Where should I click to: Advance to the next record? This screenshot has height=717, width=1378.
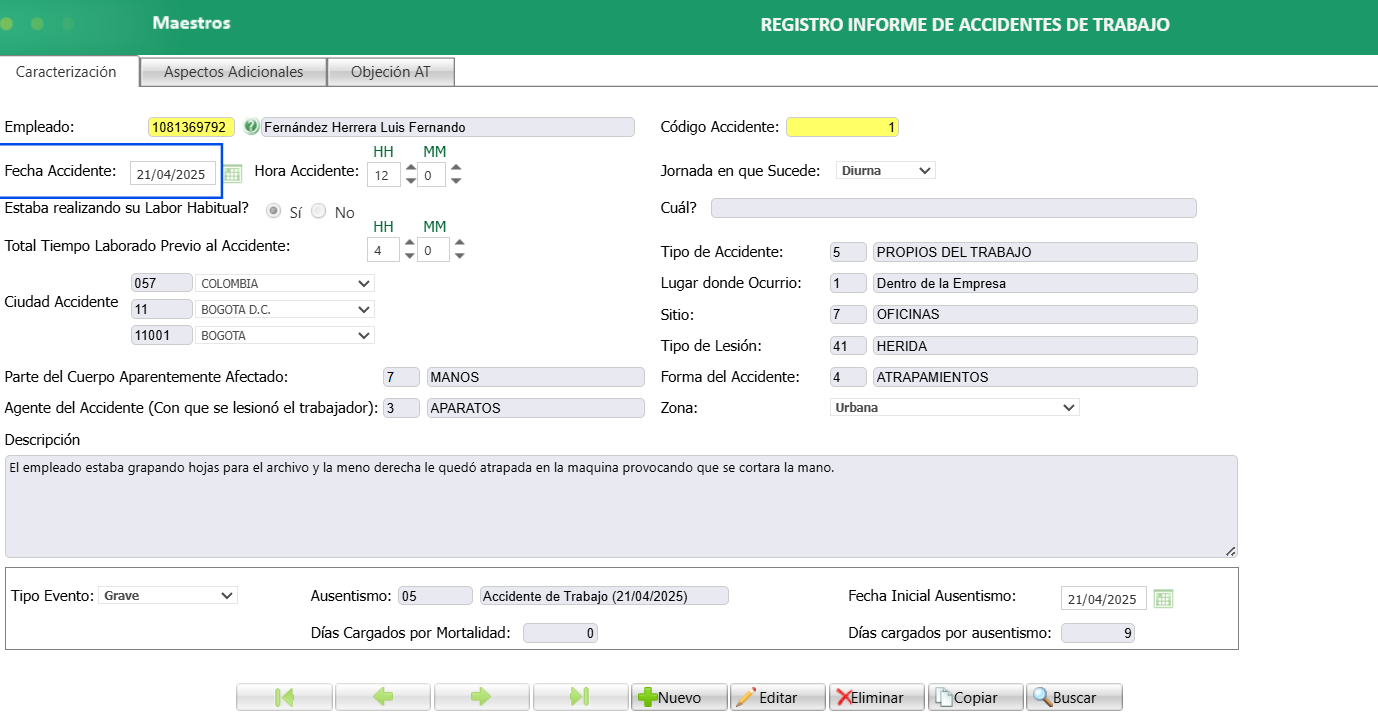click(482, 696)
